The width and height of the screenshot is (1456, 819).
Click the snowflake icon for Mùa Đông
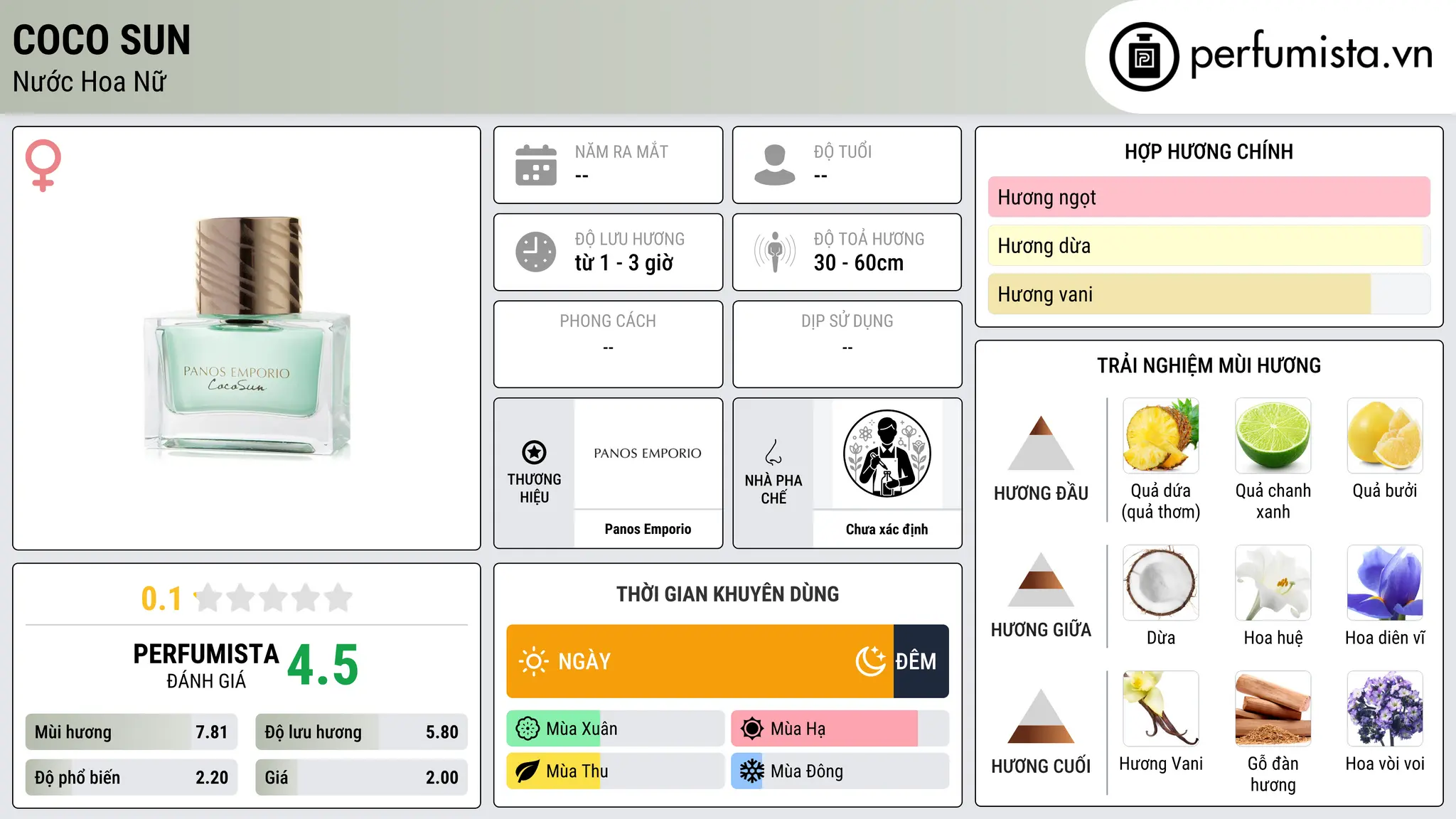pyautogui.click(x=752, y=771)
